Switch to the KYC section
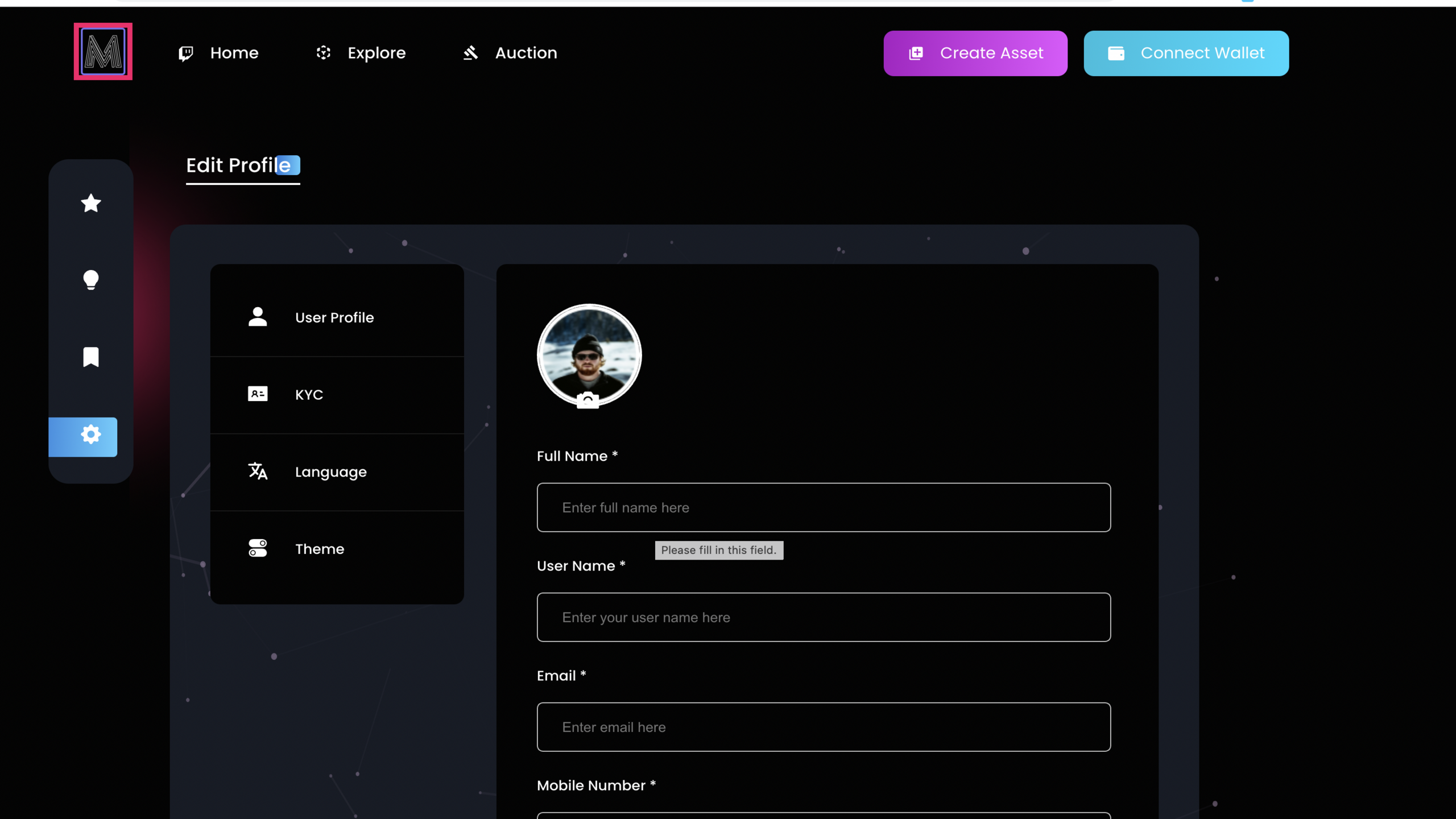 click(x=309, y=395)
